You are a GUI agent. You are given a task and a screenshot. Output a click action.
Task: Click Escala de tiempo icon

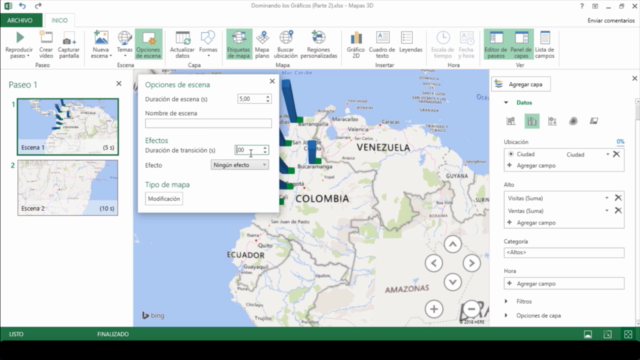[x=442, y=38]
